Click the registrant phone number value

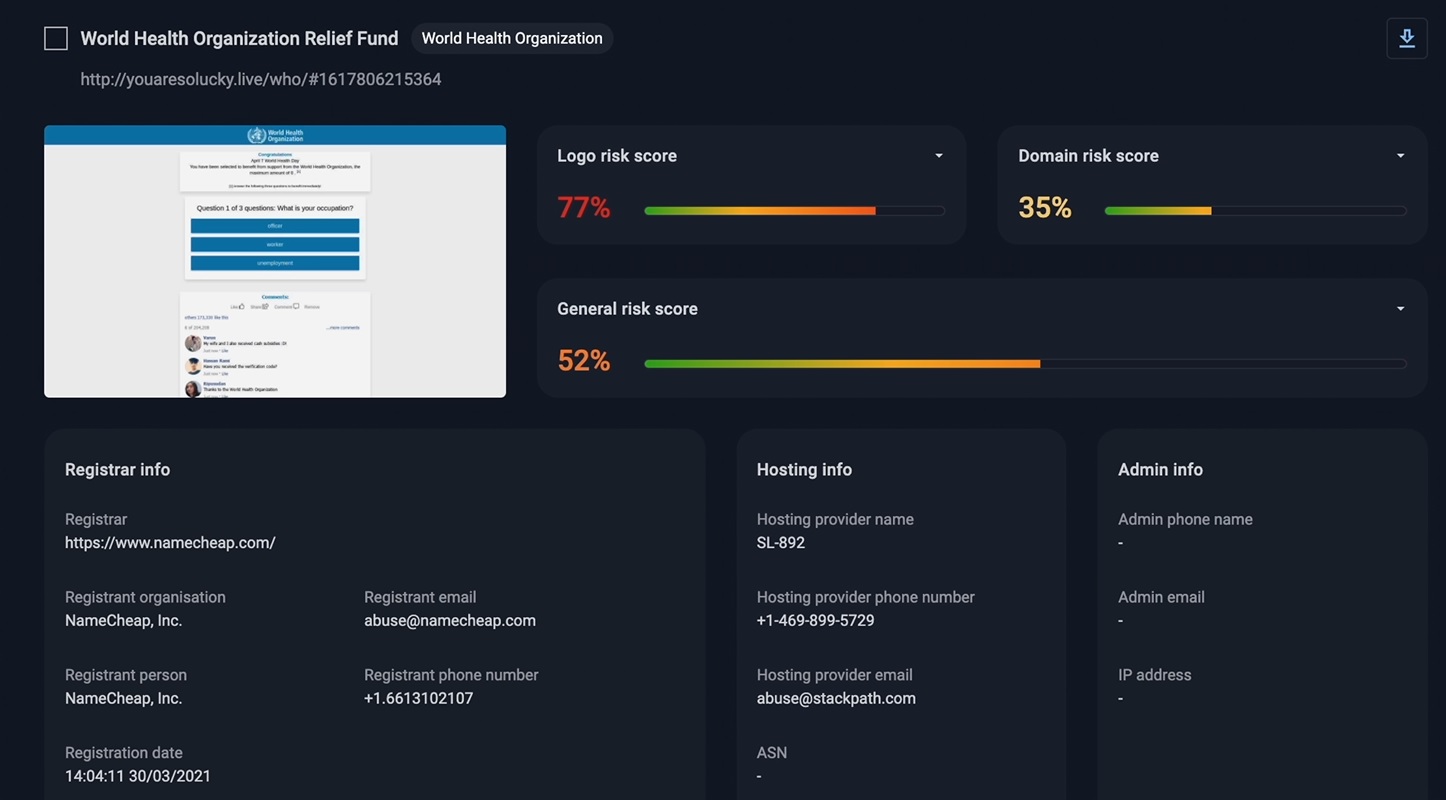pyautogui.click(x=418, y=699)
